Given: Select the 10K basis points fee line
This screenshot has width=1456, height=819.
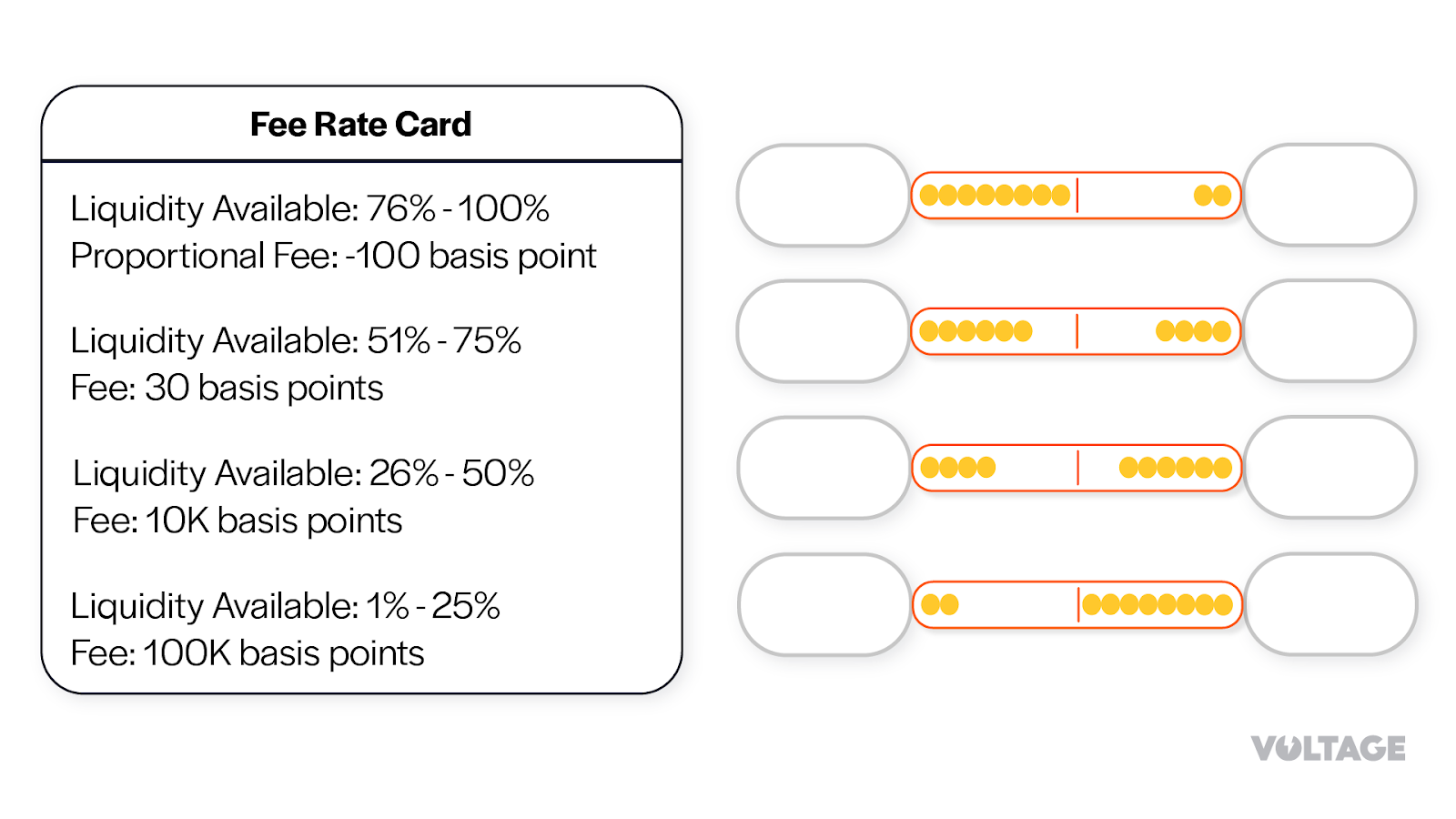Looking at the screenshot, I should [238, 521].
